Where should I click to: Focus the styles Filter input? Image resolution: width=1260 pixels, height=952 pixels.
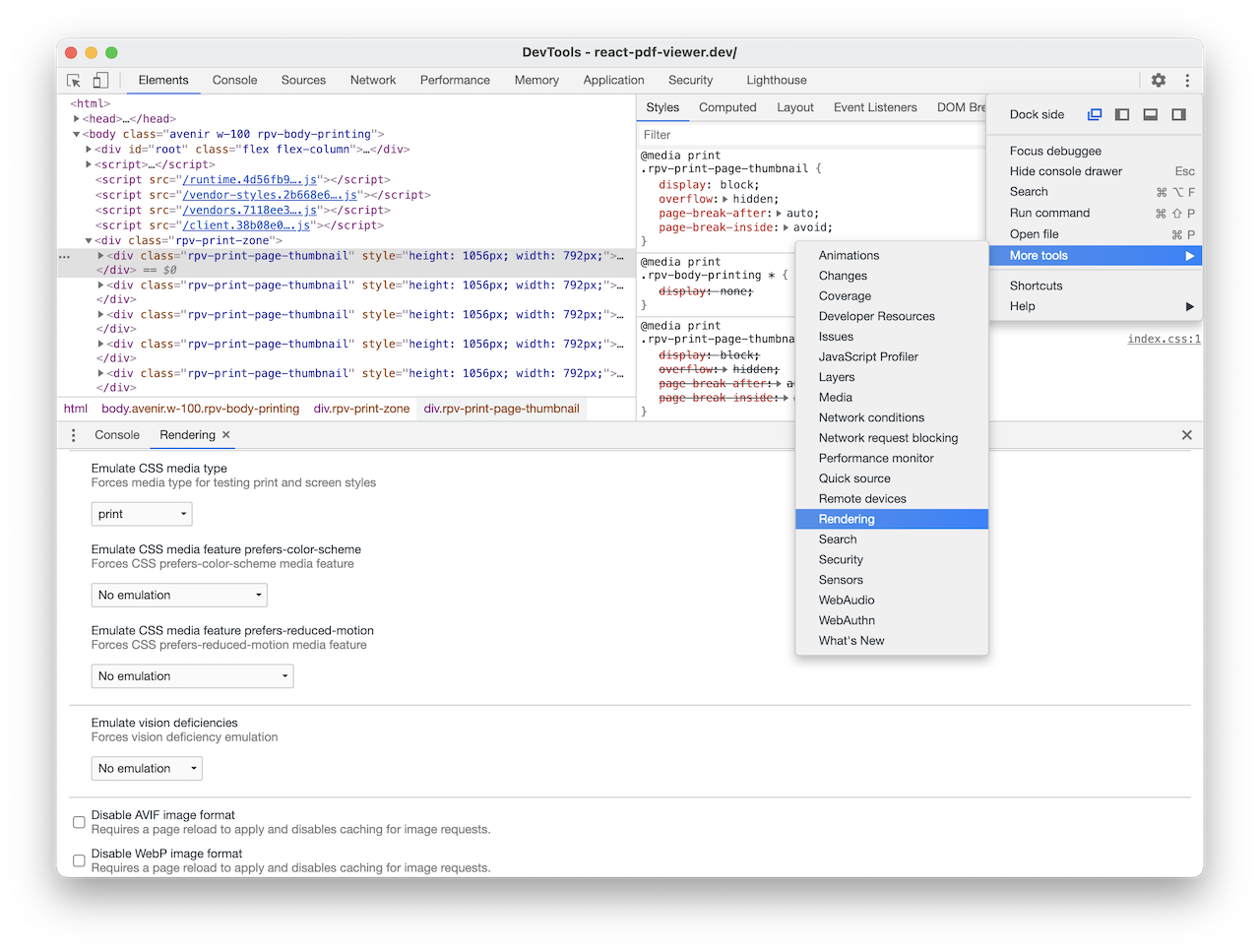tap(810, 135)
